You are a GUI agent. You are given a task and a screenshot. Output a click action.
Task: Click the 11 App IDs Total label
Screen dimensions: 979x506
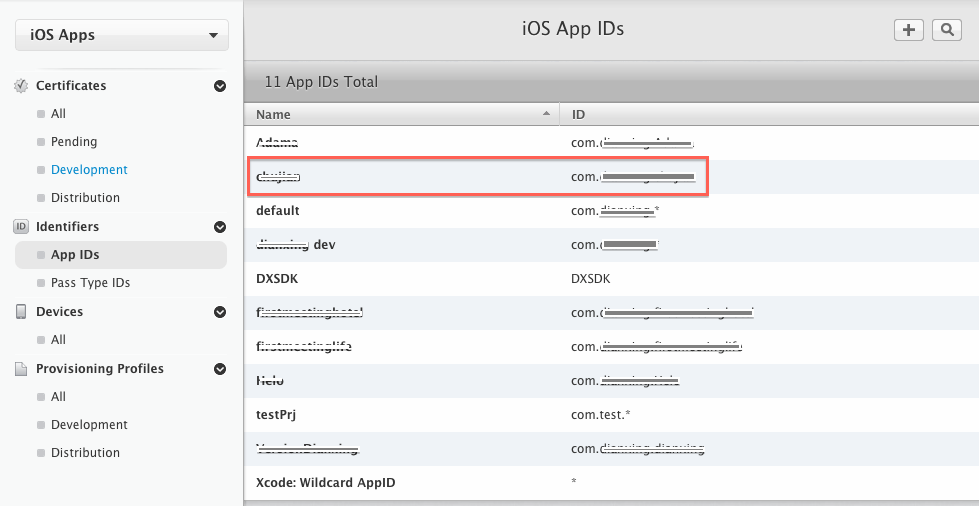[321, 82]
